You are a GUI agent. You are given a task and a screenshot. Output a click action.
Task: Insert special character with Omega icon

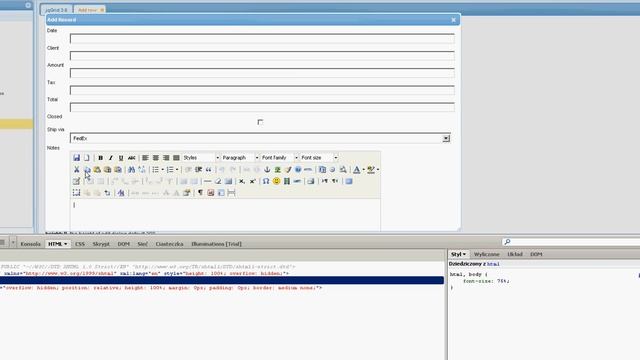pyautogui.click(x=266, y=181)
